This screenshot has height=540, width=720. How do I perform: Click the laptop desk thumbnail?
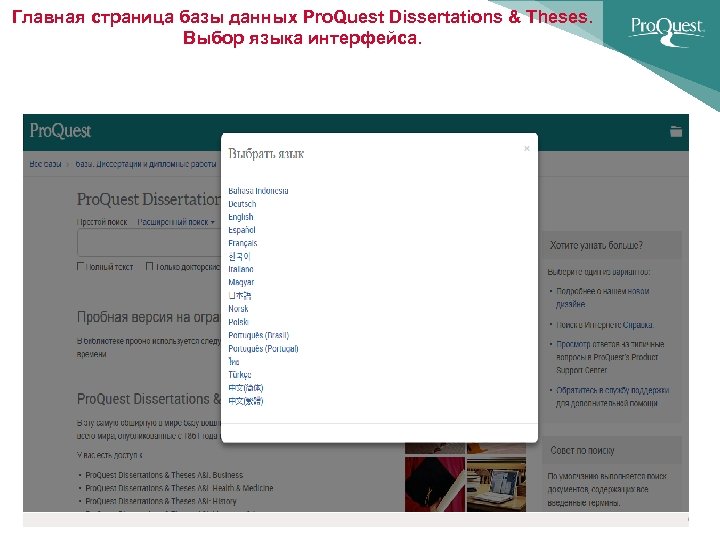point(496,484)
